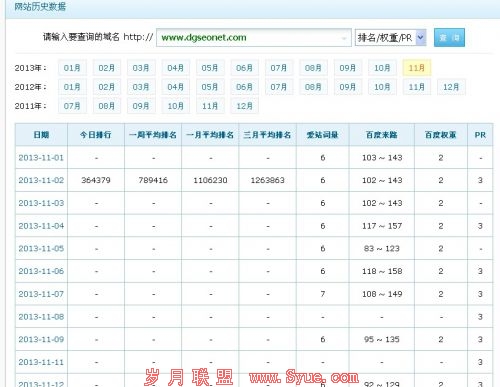Image resolution: width=500 pixels, height=387 pixels.
Task: Select 2012 04月 tab
Action: [176, 87]
